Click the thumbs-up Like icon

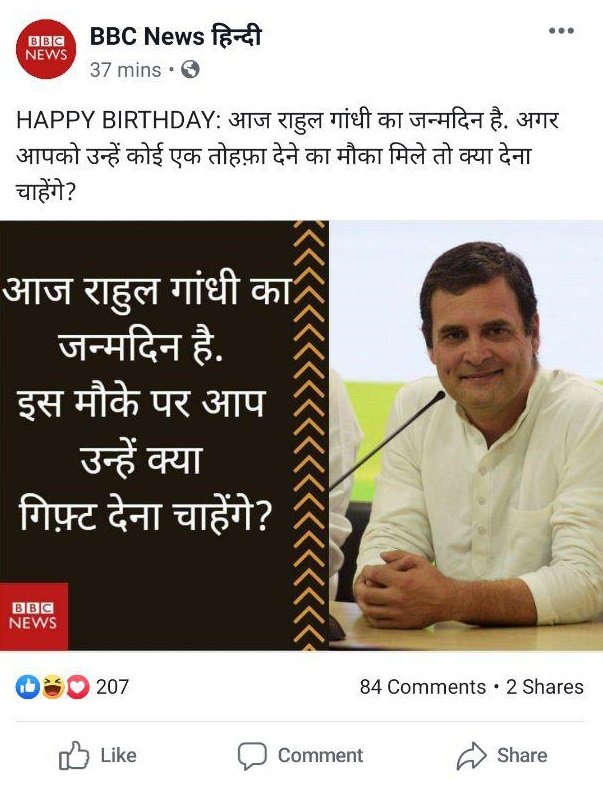[74, 755]
